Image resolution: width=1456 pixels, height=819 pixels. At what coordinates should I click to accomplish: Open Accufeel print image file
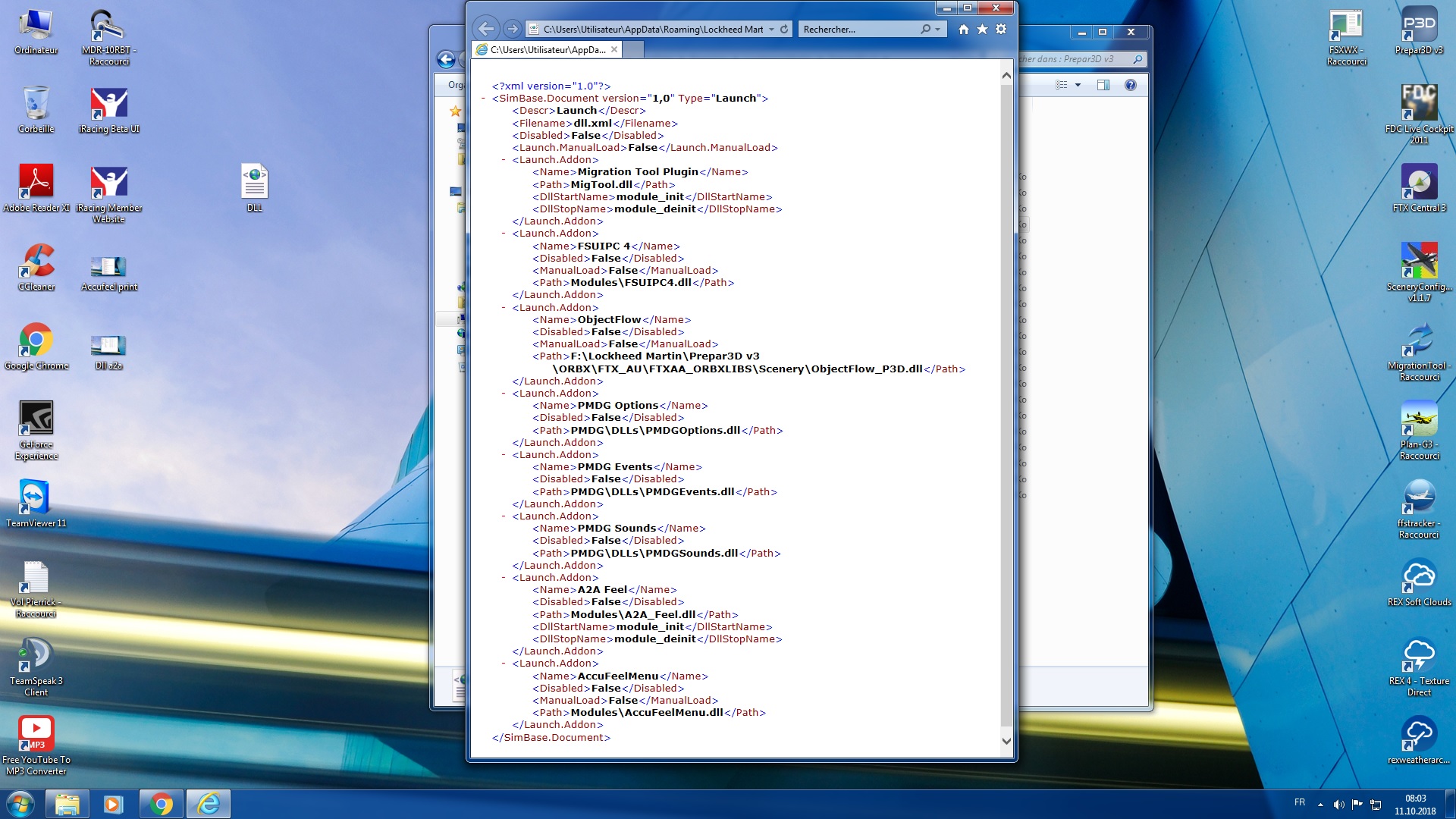(x=108, y=273)
